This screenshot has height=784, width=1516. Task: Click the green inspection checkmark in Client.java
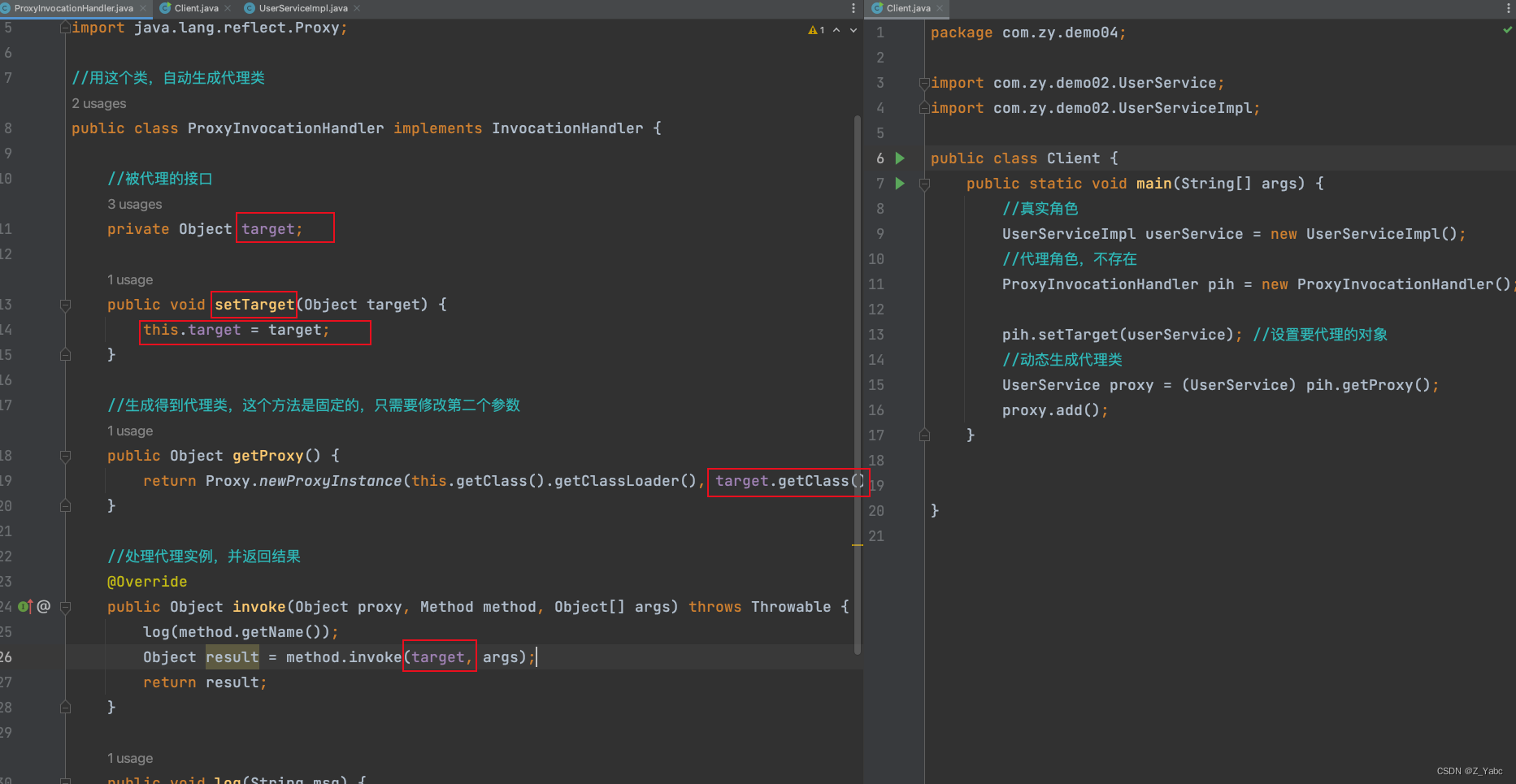pyautogui.click(x=1508, y=30)
